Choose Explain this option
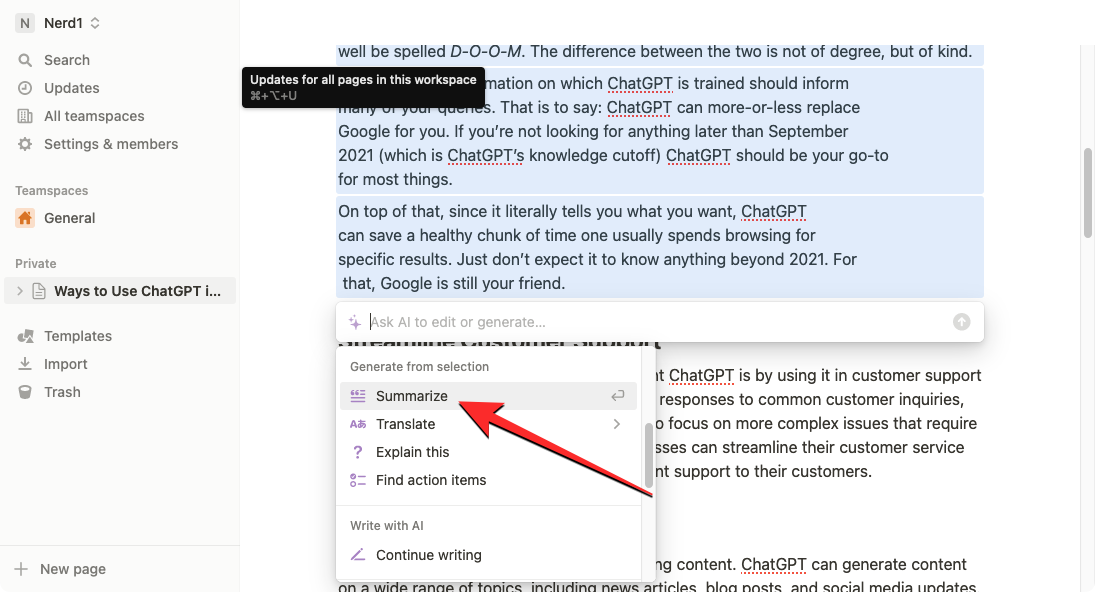Viewport: 1095px width, 592px height. tap(412, 452)
